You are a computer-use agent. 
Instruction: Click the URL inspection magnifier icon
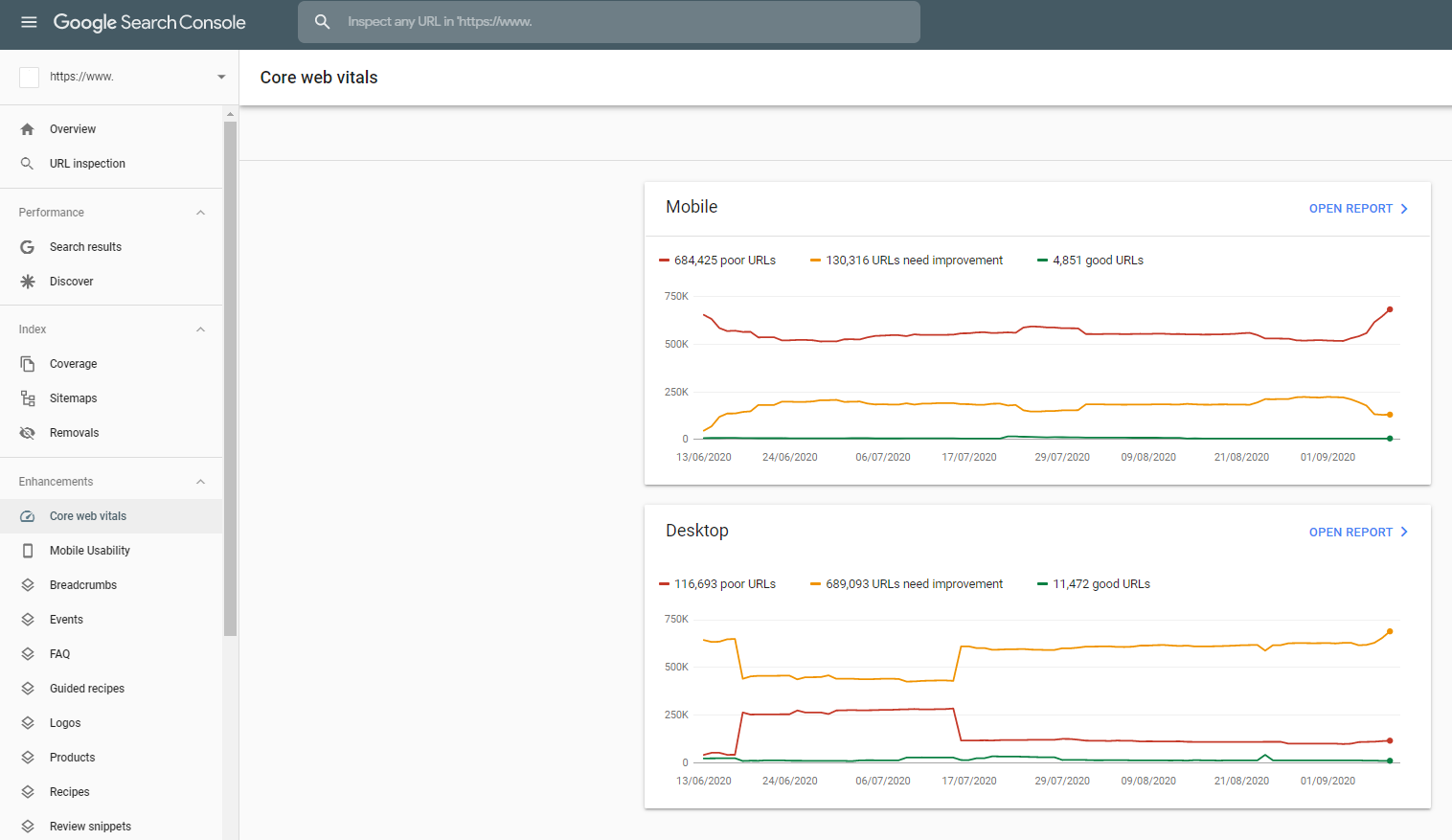(28, 164)
